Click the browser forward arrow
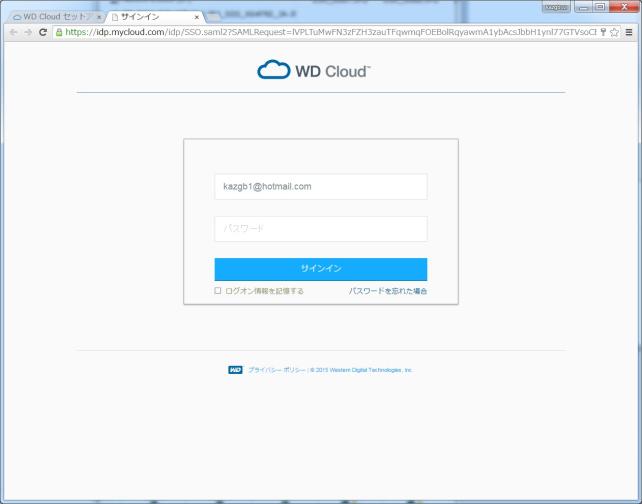Viewport: 642px width, 504px height. [x=28, y=32]
